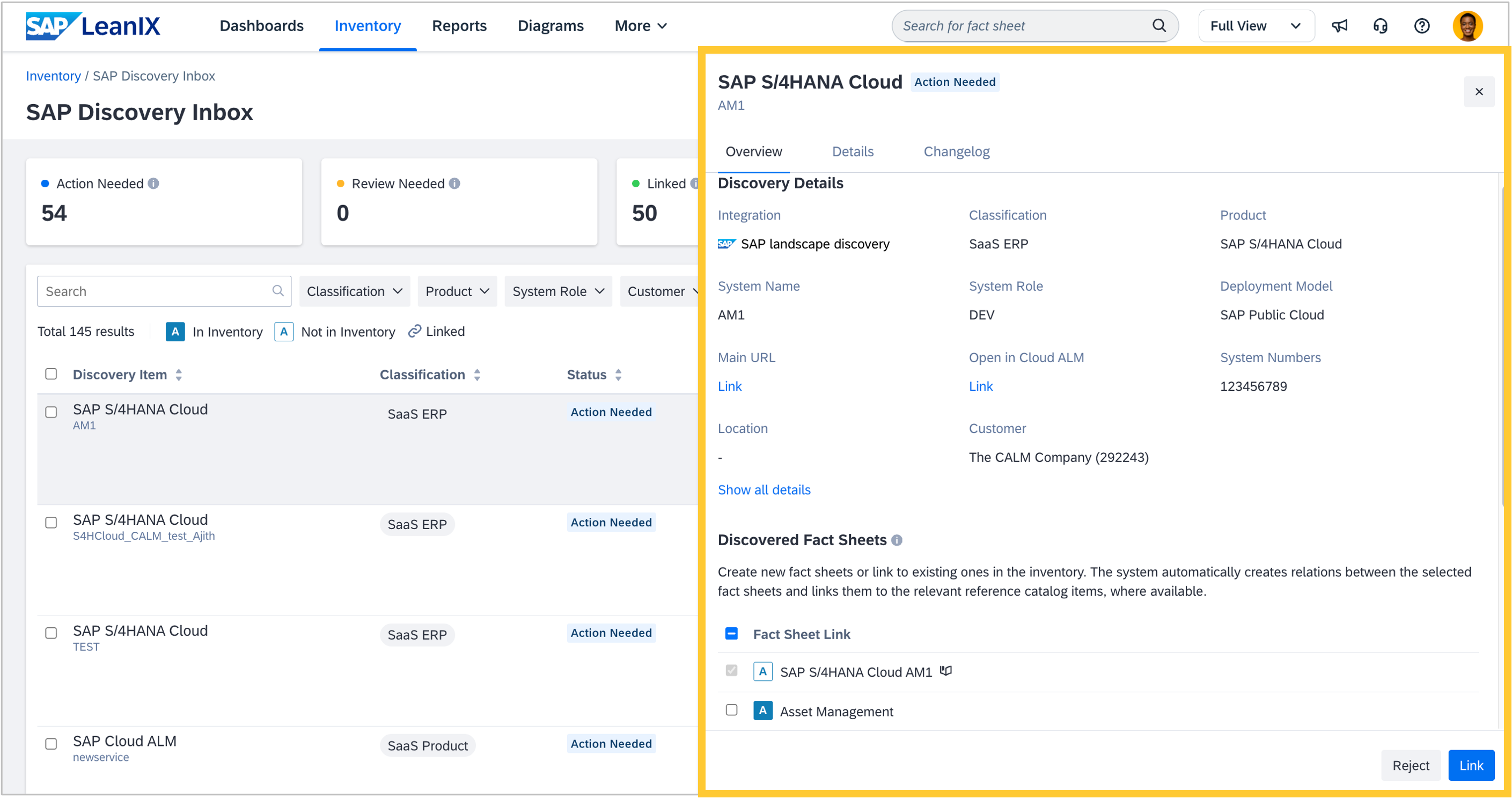Click the inbox Search input field
Viewport: 1512px width, 799px height.
[x=156, y=291]
